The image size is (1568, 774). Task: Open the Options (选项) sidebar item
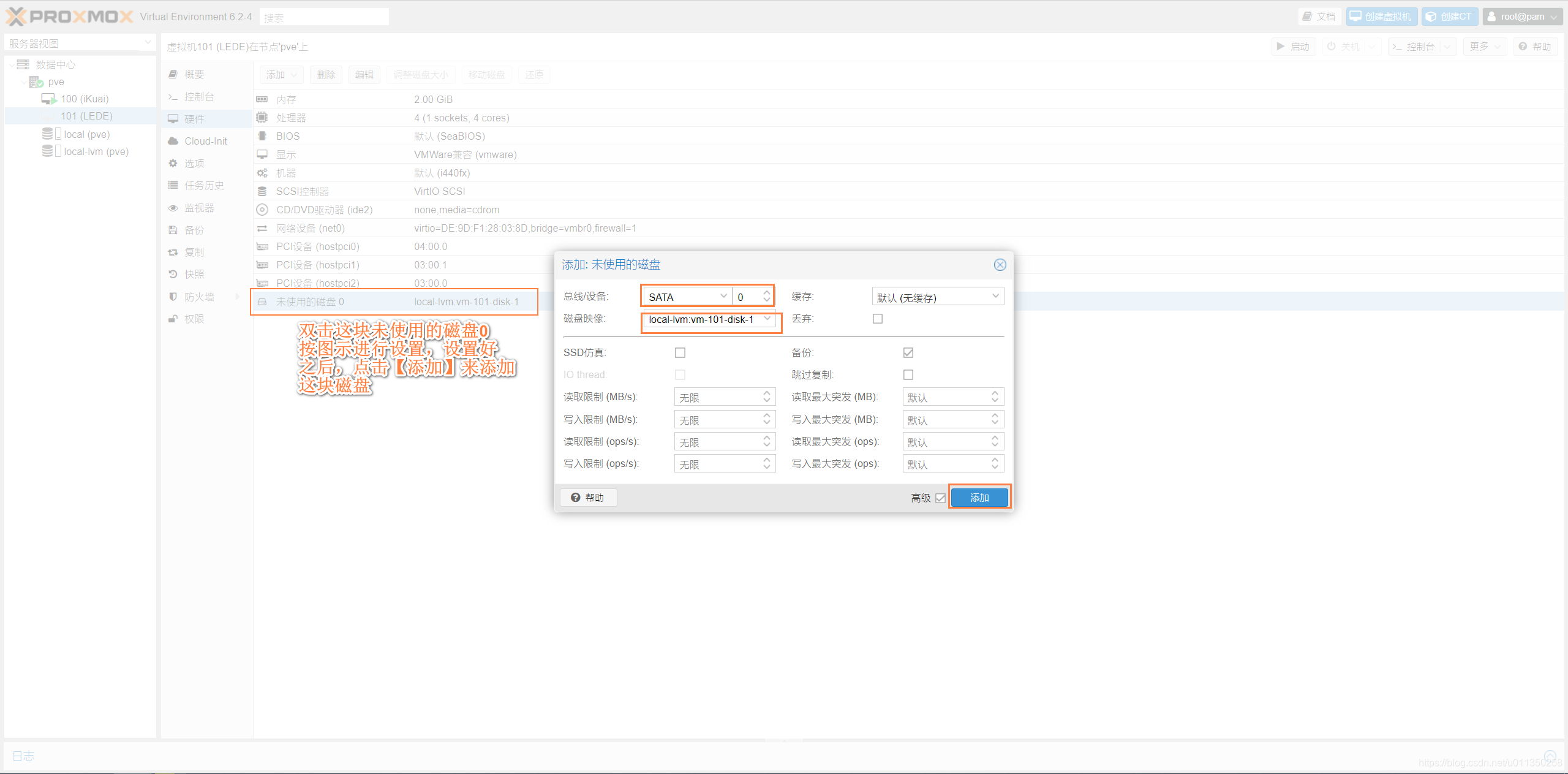(194, 164)
